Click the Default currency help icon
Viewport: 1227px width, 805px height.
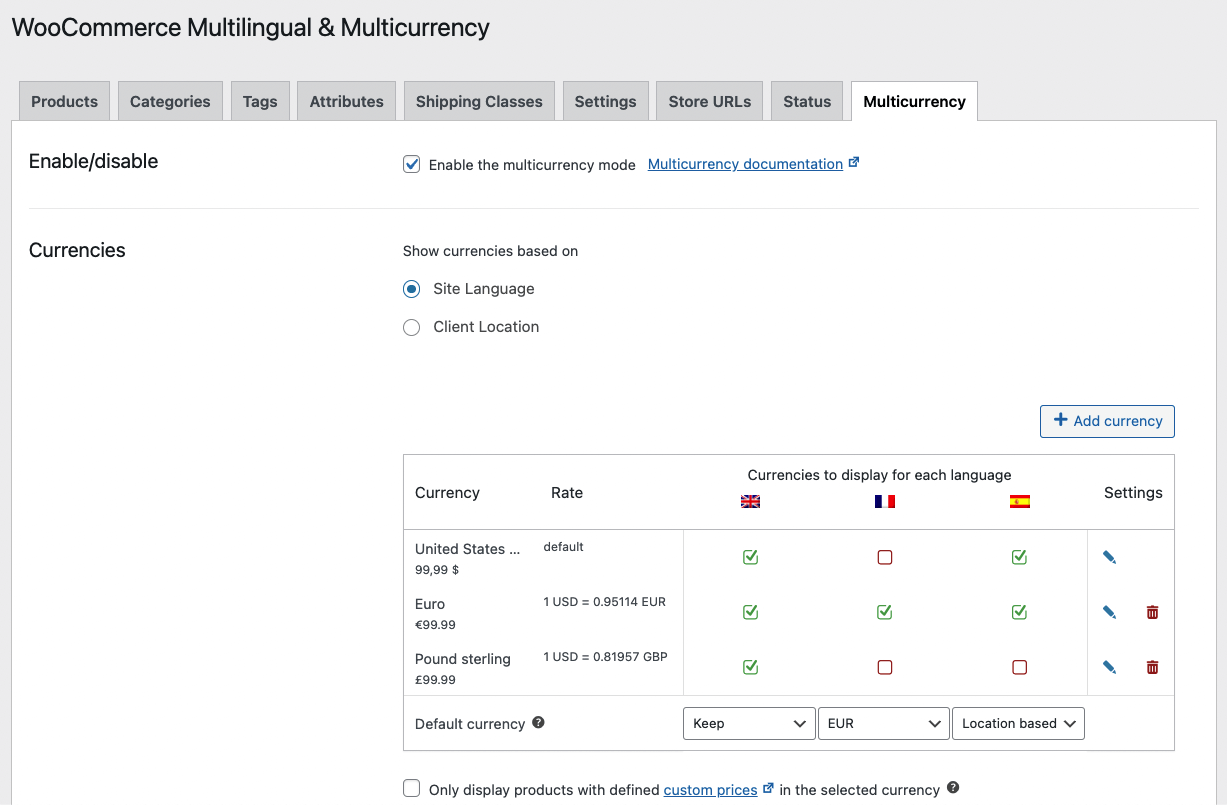click(x=538, y=722)
